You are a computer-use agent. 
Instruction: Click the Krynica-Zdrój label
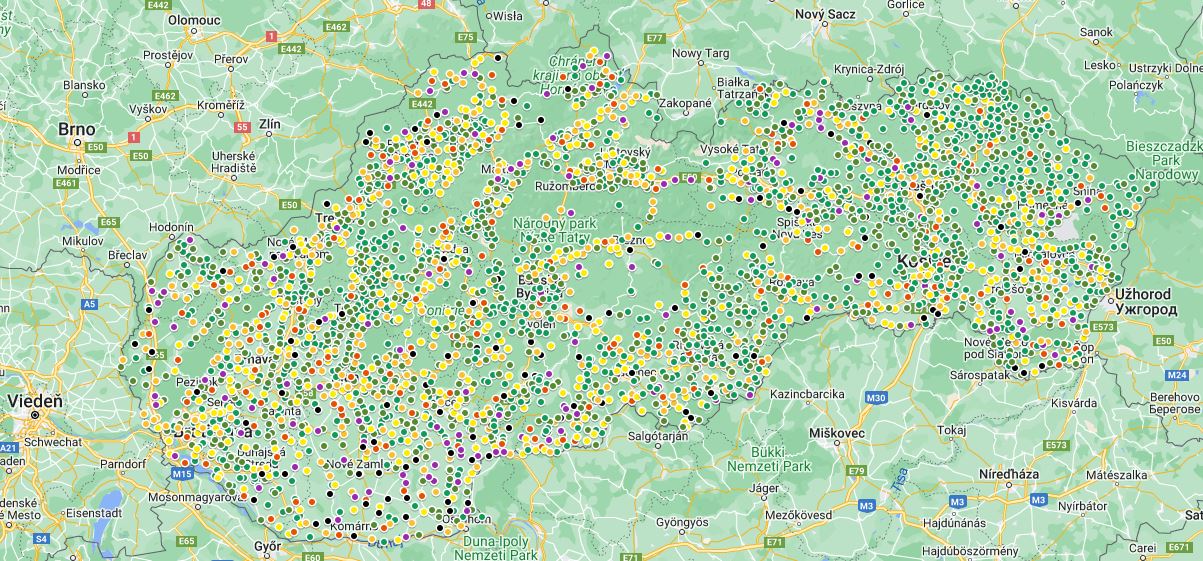tap(869, 69)
